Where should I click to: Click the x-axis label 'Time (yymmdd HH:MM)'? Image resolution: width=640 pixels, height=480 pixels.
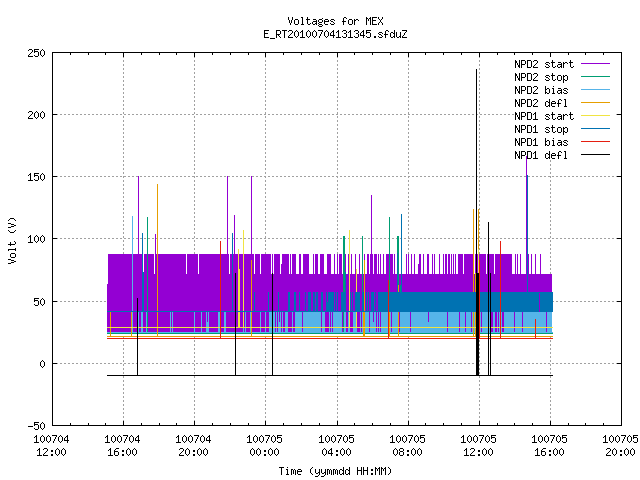coord(335,471)
